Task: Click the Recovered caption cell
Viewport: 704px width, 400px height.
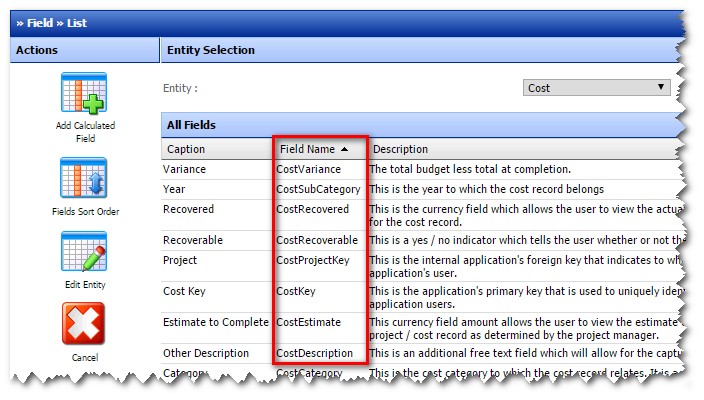Action: 188,209
